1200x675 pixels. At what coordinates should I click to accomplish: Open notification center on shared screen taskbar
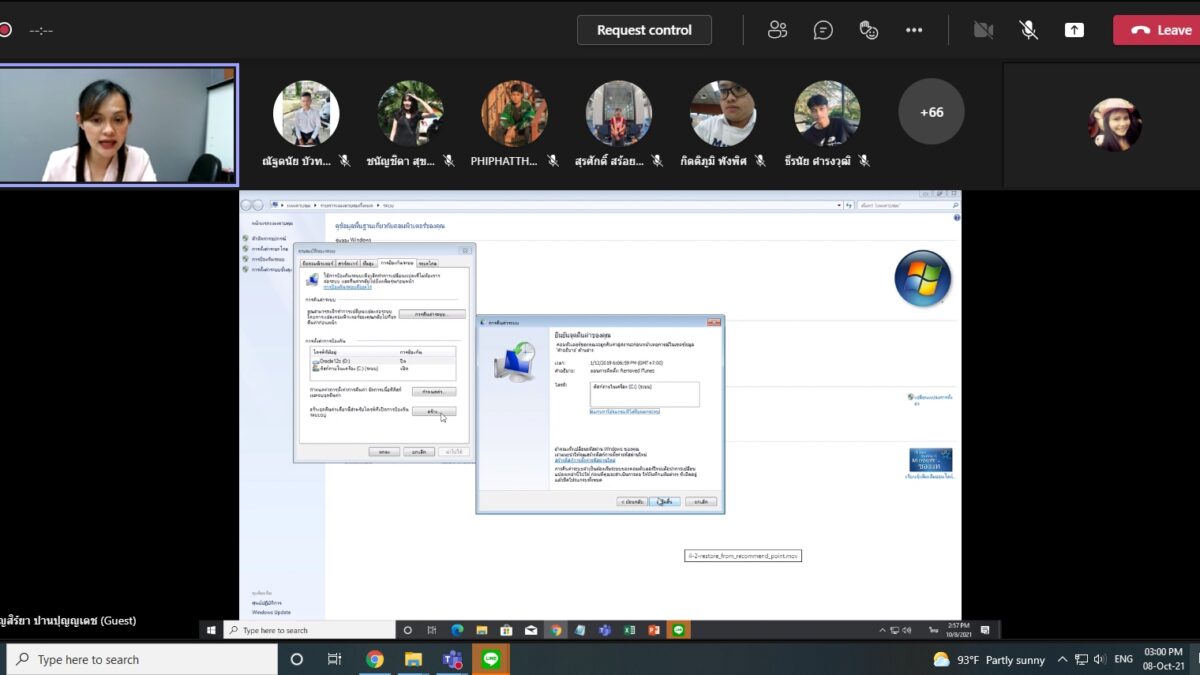985,630
